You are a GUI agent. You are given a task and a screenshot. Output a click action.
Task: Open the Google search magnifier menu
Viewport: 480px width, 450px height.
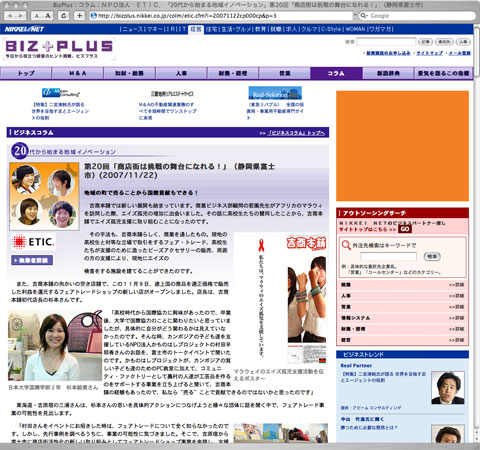[364, 16]
